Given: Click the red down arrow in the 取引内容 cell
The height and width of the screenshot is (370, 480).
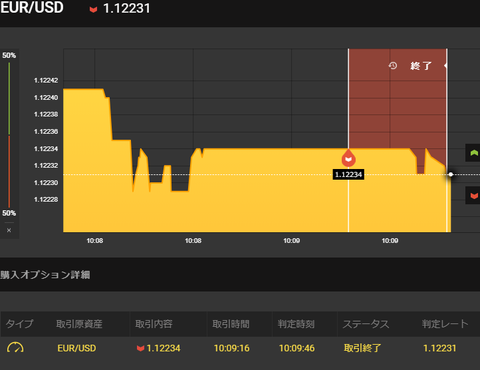Looking at the screenshot, I should (140, 348).
